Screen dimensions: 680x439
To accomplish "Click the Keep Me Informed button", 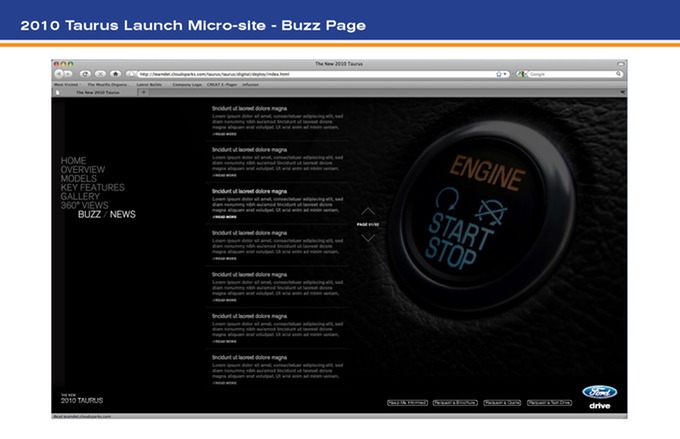I will 407,403.
